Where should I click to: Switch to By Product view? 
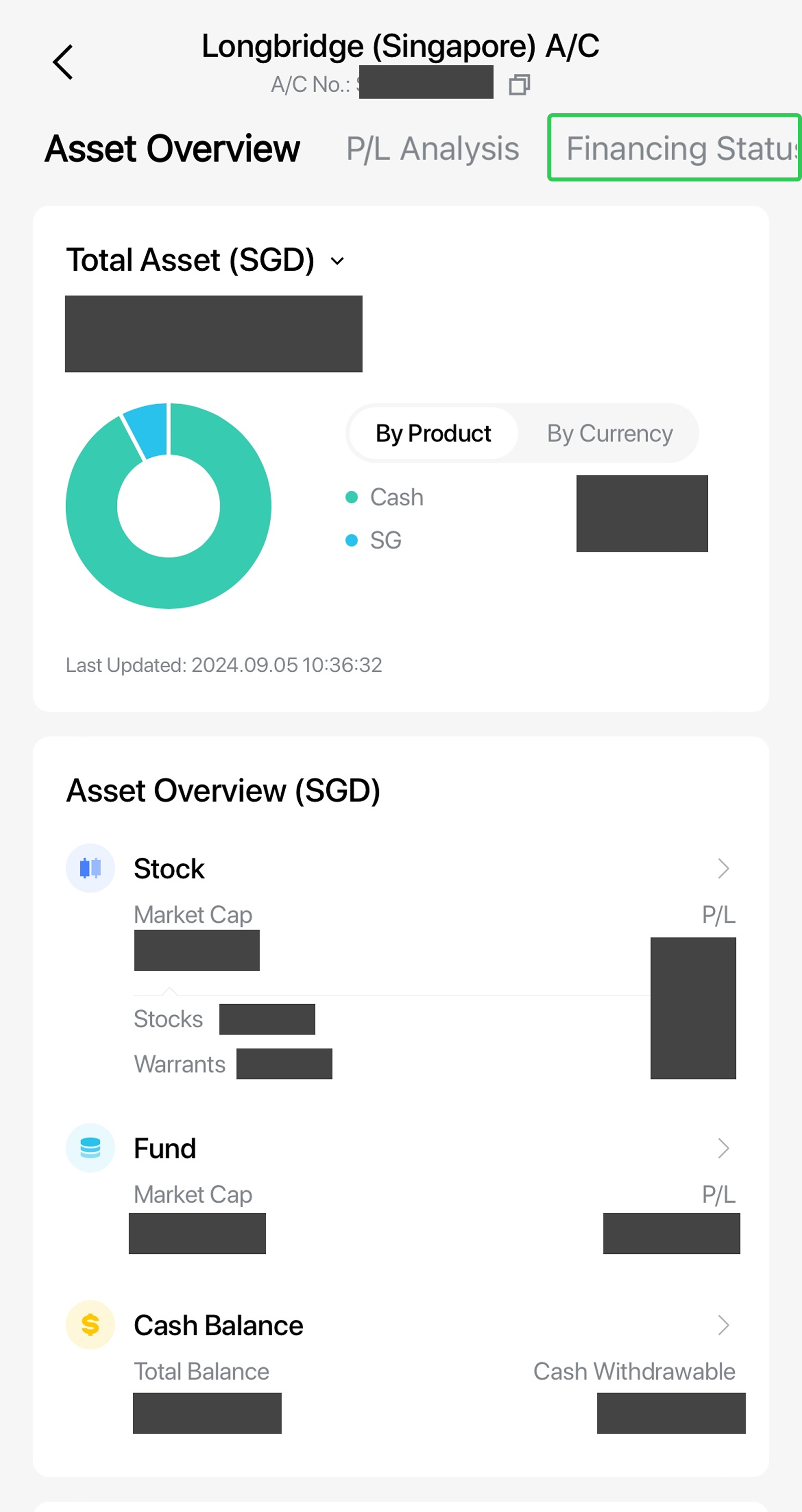pos(433,433)
